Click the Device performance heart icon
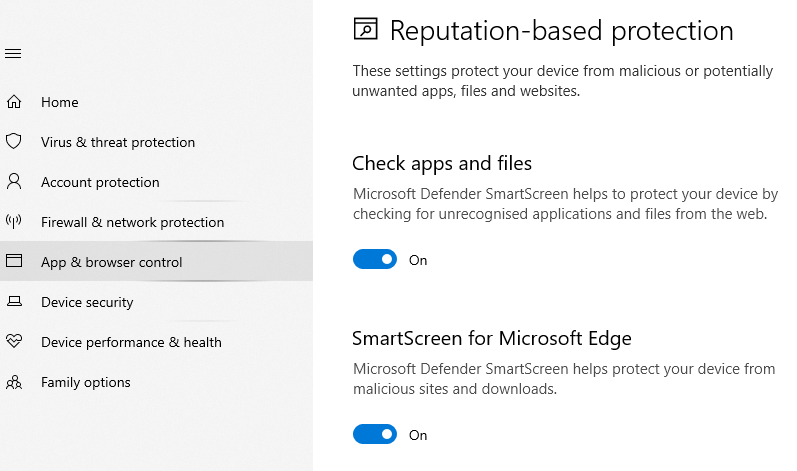The width and height of the screenshot is (797, 471). click(14, 342)
